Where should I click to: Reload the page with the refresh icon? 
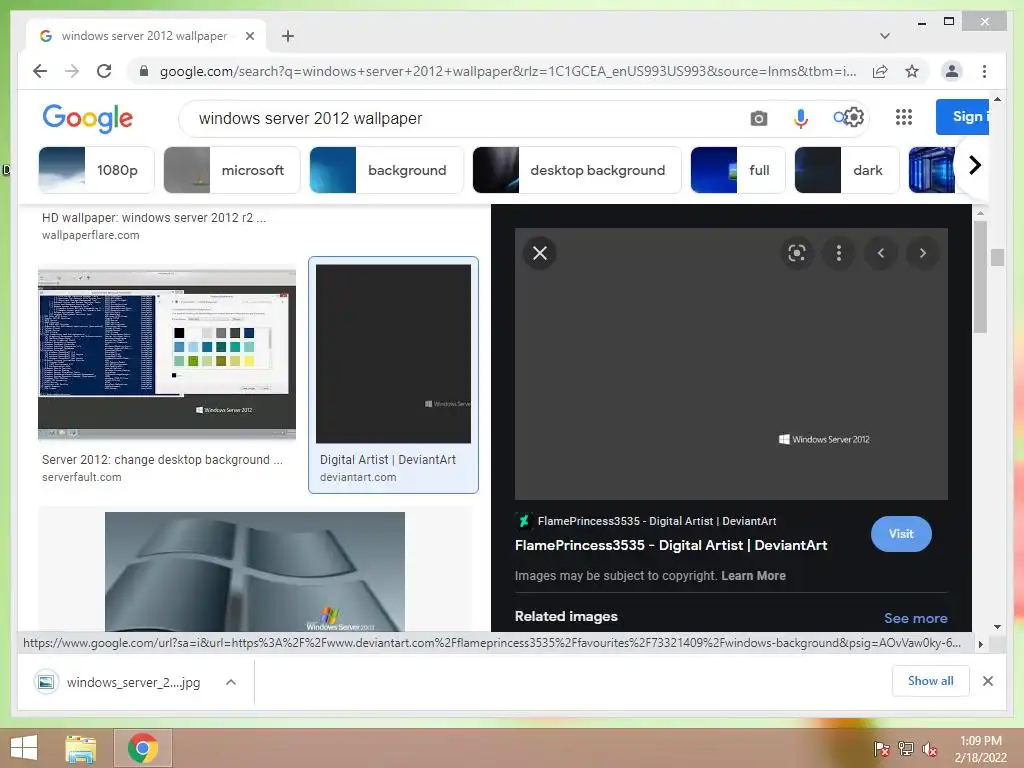click(104, 71)
